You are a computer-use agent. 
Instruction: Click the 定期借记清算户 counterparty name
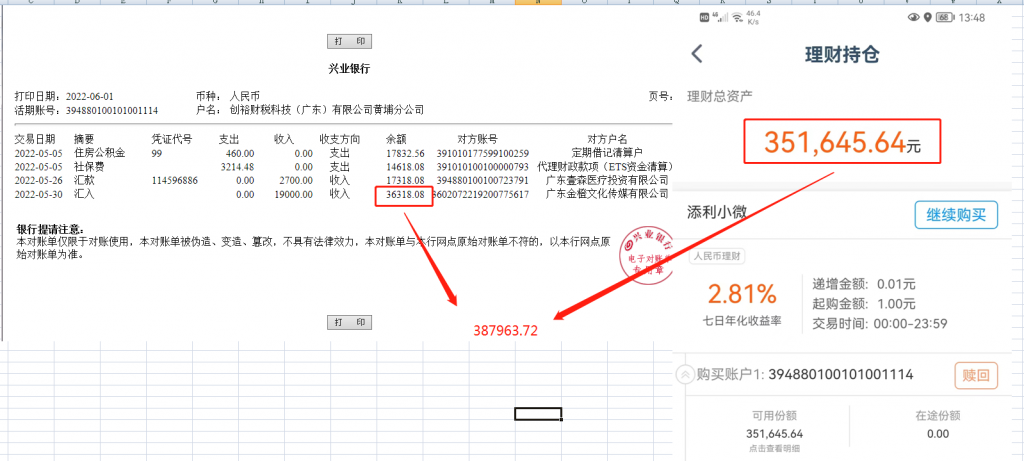tap(607, 153)
